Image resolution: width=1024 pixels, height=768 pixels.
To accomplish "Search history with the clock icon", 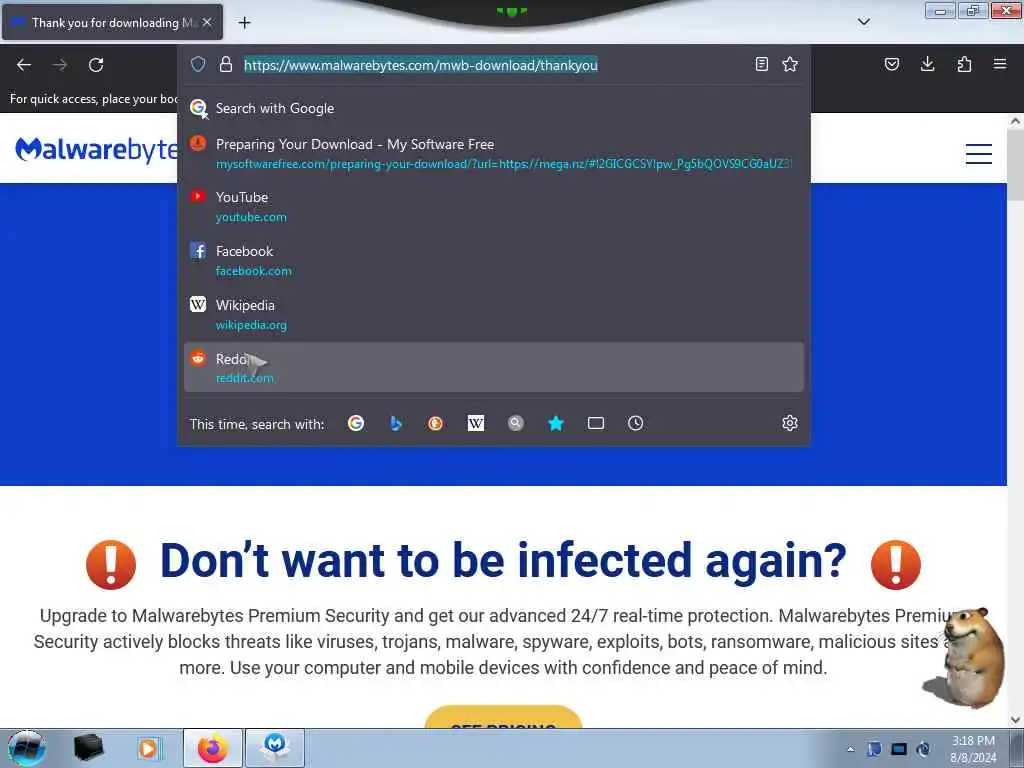I will [x=635, y=423].
